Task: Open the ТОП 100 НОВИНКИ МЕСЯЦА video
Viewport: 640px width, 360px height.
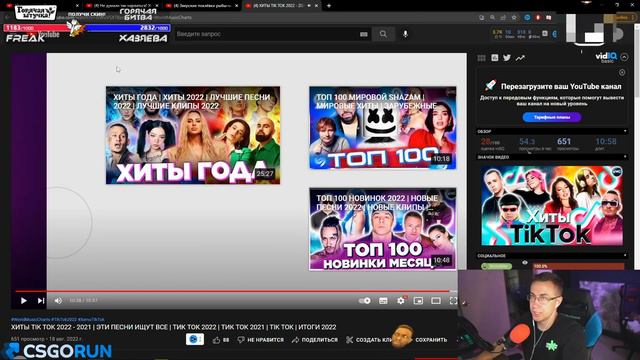Action: pos(383,229)
